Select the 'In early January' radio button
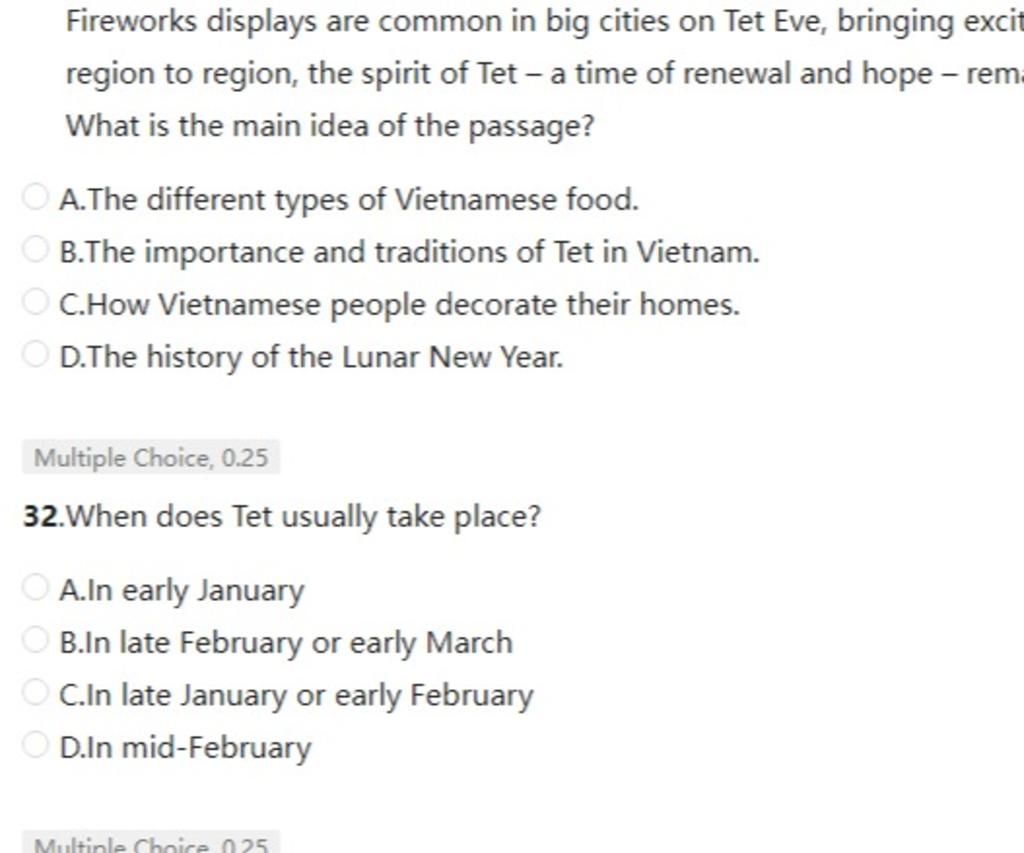Image resolution: width=1024 pixels, height=853 pixels. coord(35,589)
